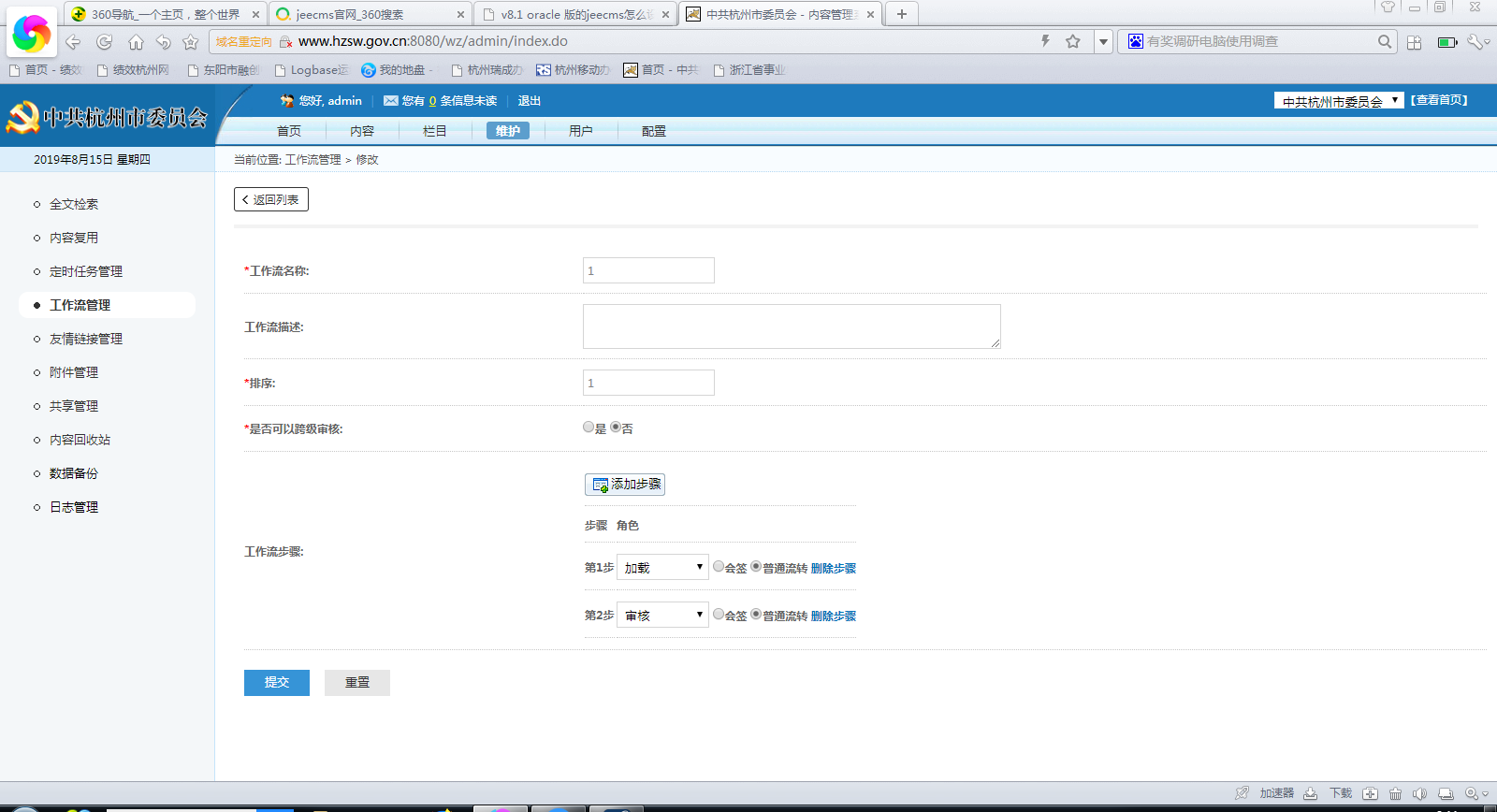Open the browser home page icon
Screen dimensions: 1497x812
pyautogui.click(x=136, y=42)
